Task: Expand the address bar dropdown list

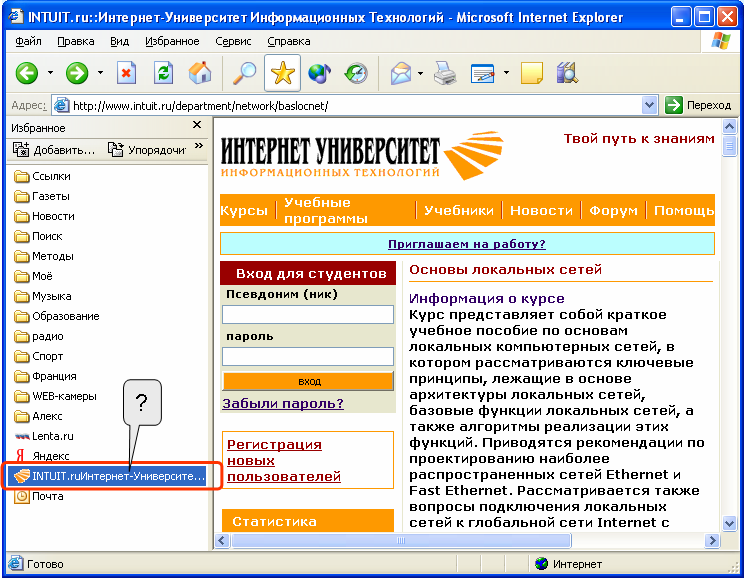Action: tap(649, 105)
